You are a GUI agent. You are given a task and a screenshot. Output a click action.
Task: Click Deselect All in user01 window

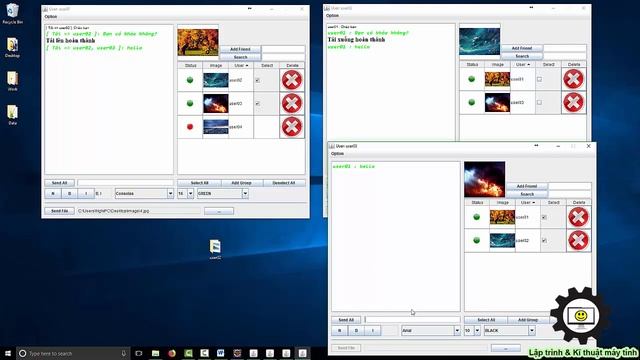click(284, 183)
